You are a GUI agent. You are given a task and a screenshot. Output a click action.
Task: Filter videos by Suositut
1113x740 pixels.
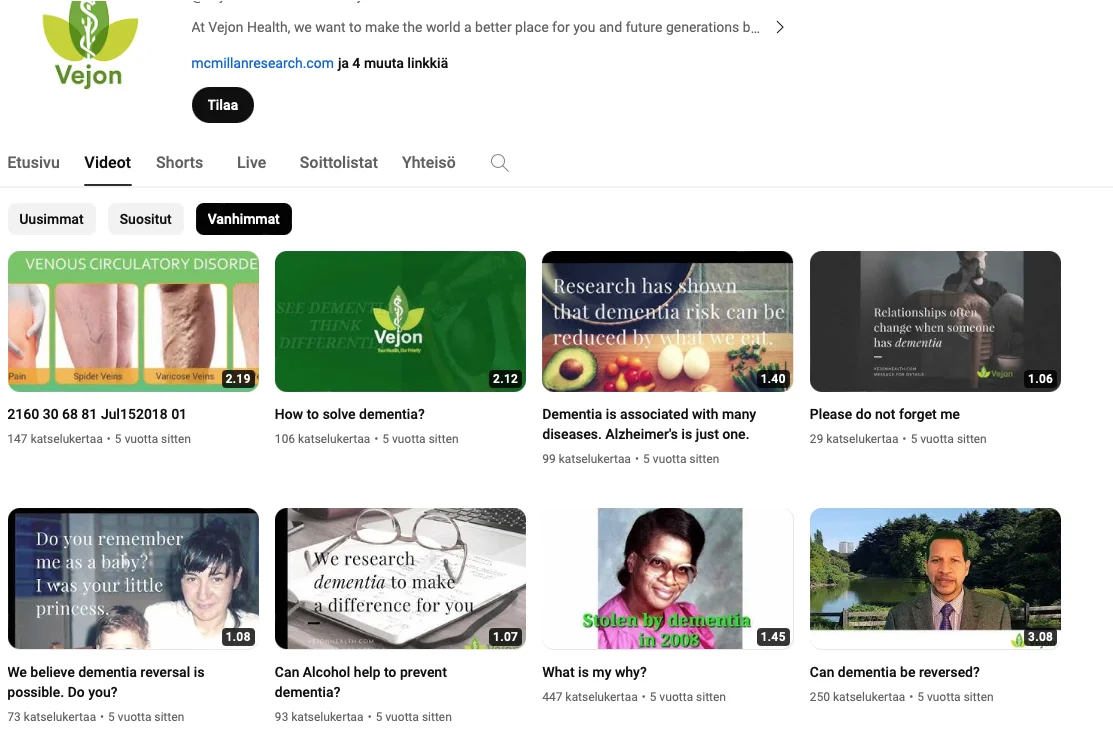pos(145,218)
